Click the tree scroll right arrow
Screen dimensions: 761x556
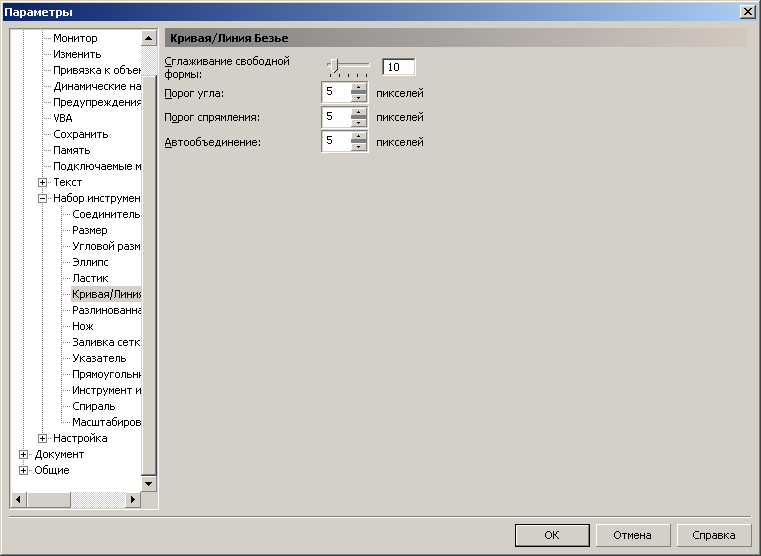[133, 499]
